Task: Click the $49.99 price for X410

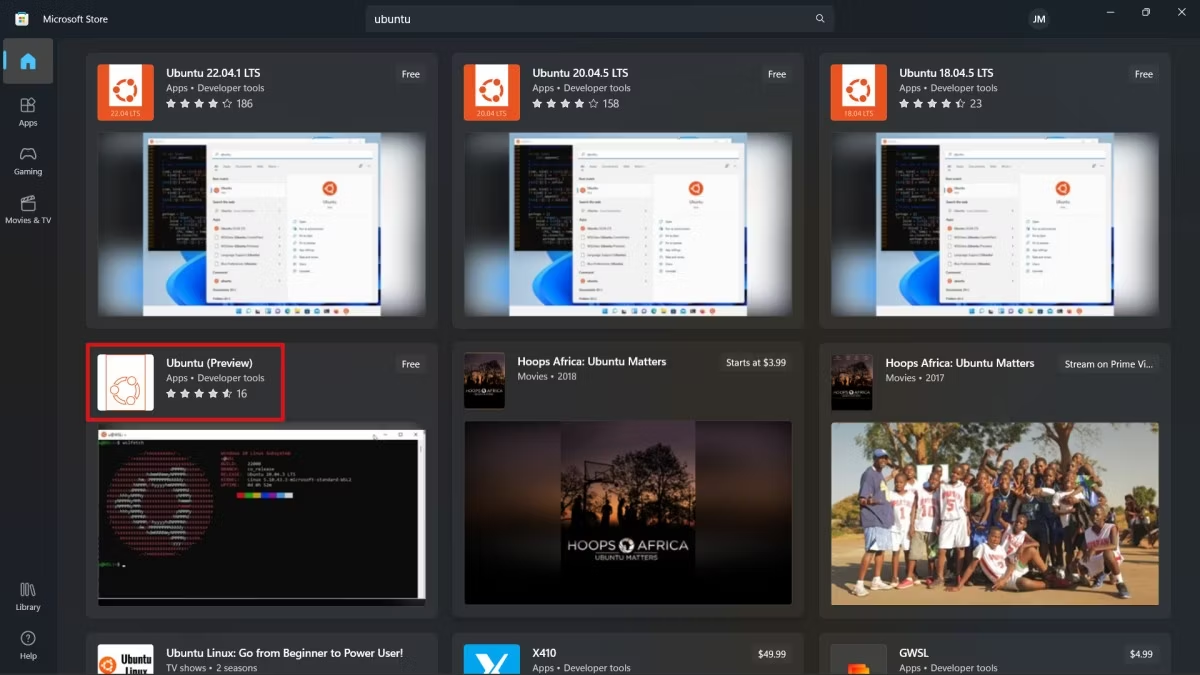Action: pyautogui.click(x=772, y=654)
